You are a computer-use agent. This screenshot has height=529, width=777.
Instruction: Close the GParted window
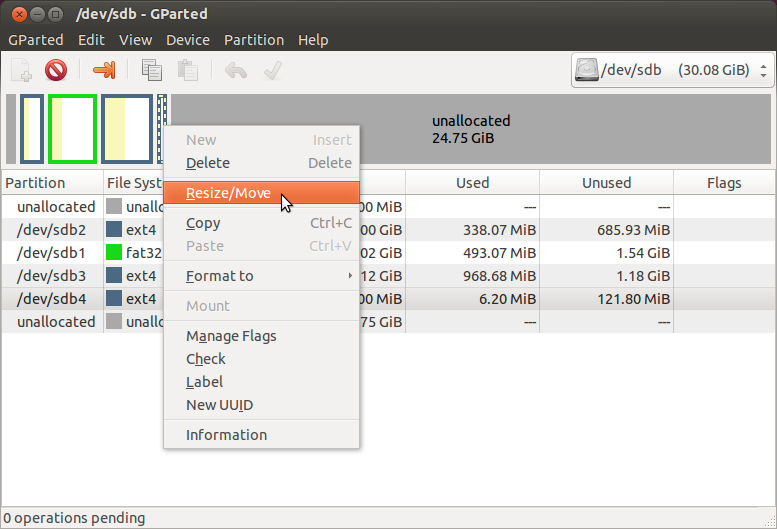click(19, 14)
